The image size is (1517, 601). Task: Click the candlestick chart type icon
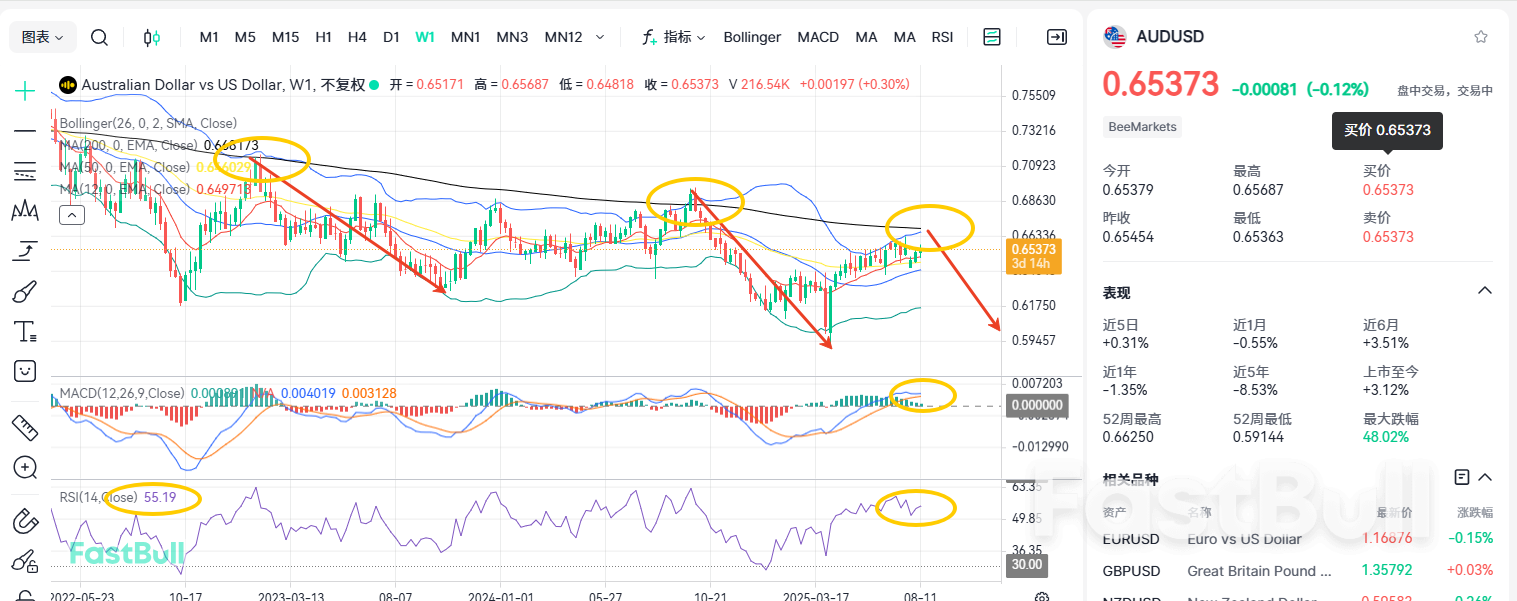point(151,37)
